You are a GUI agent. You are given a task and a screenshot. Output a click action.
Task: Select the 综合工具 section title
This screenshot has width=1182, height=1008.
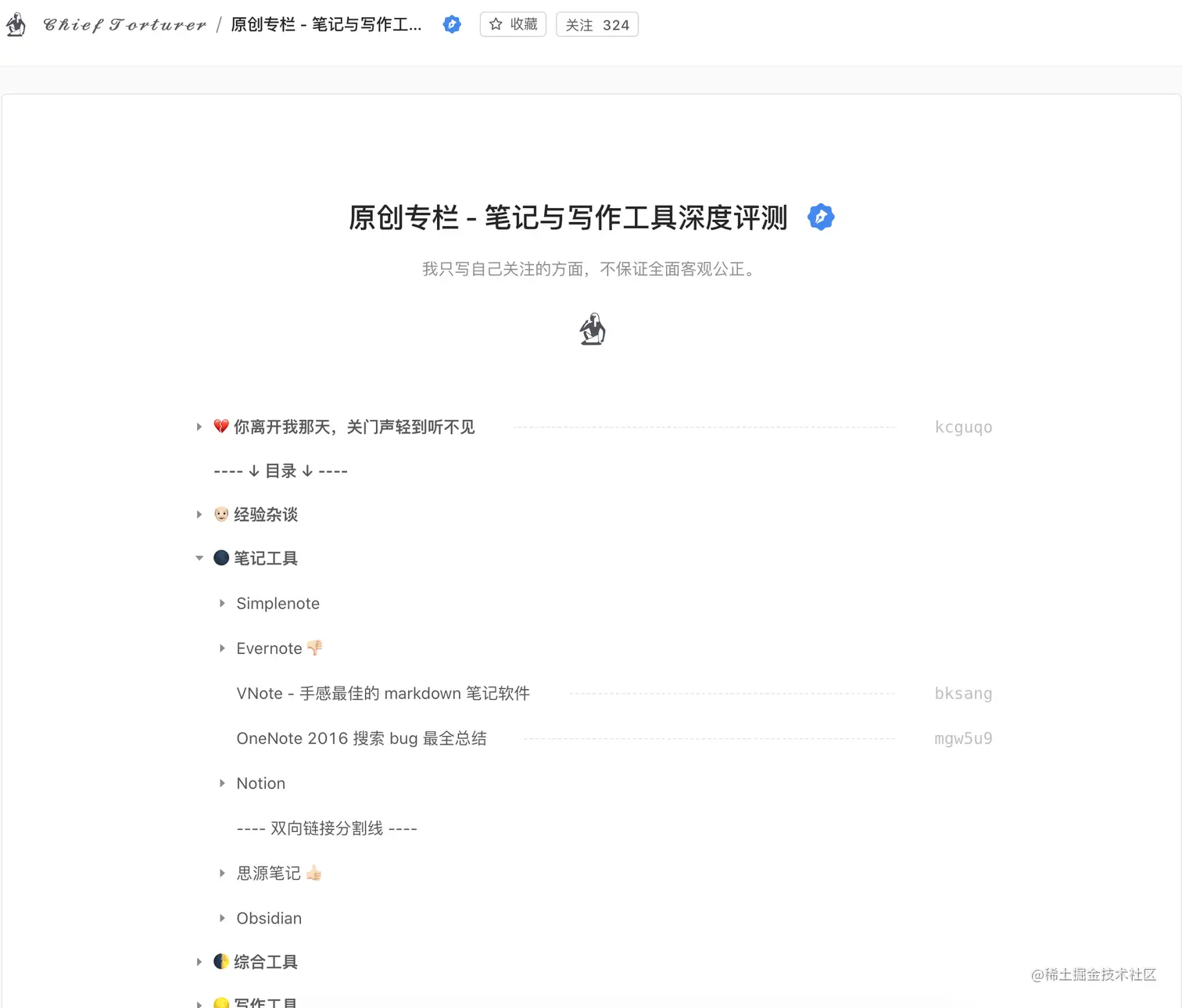(x=266, y=962)
